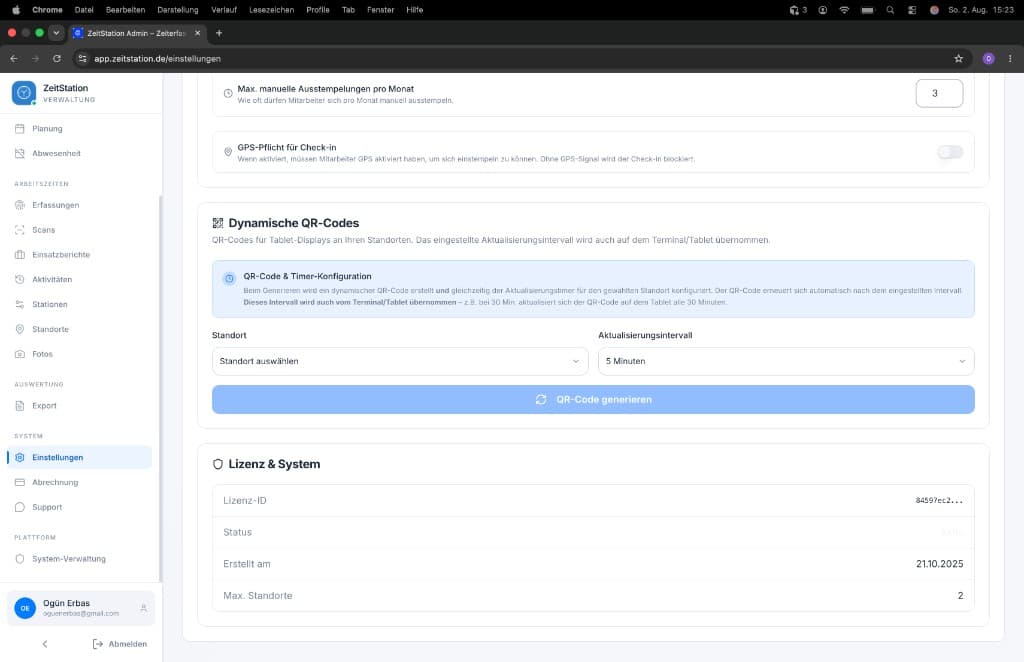Open macOS Spotlight search
The height and width of the screenshot is (662, 1024).
(889, 10)
